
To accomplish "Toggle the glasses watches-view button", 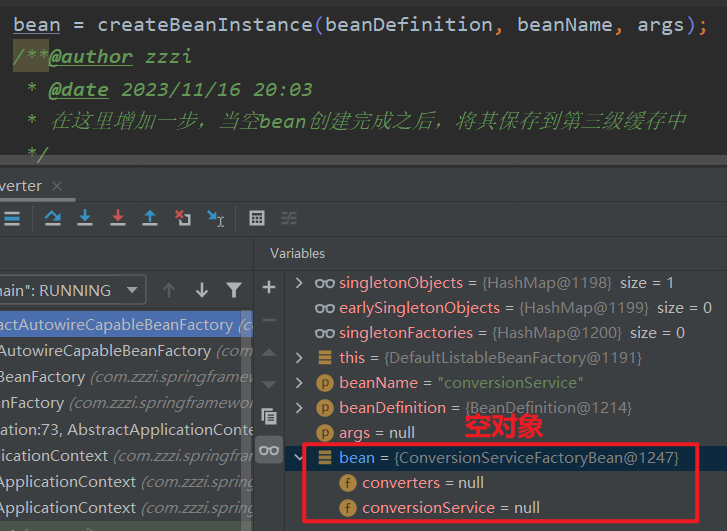I will click(268, 450).
